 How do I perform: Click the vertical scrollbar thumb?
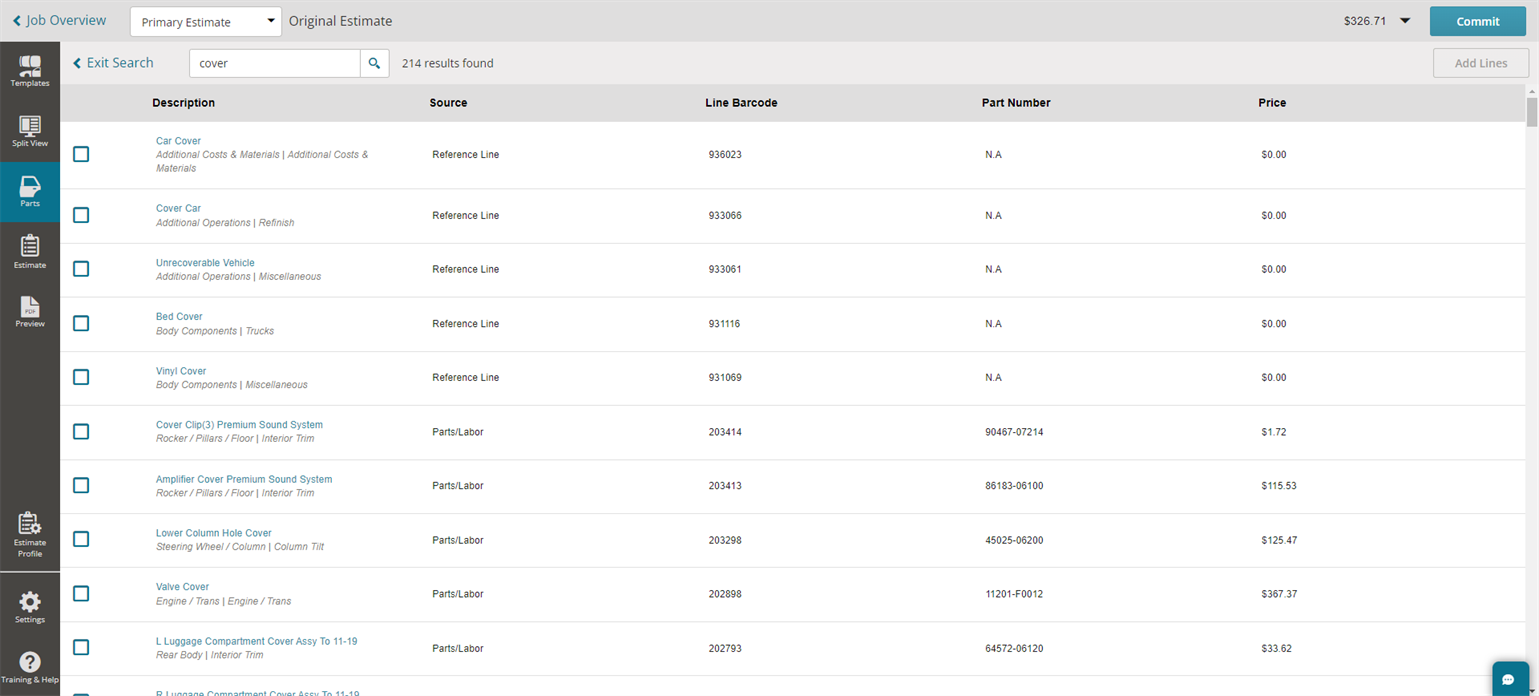tap(1531, 112)
